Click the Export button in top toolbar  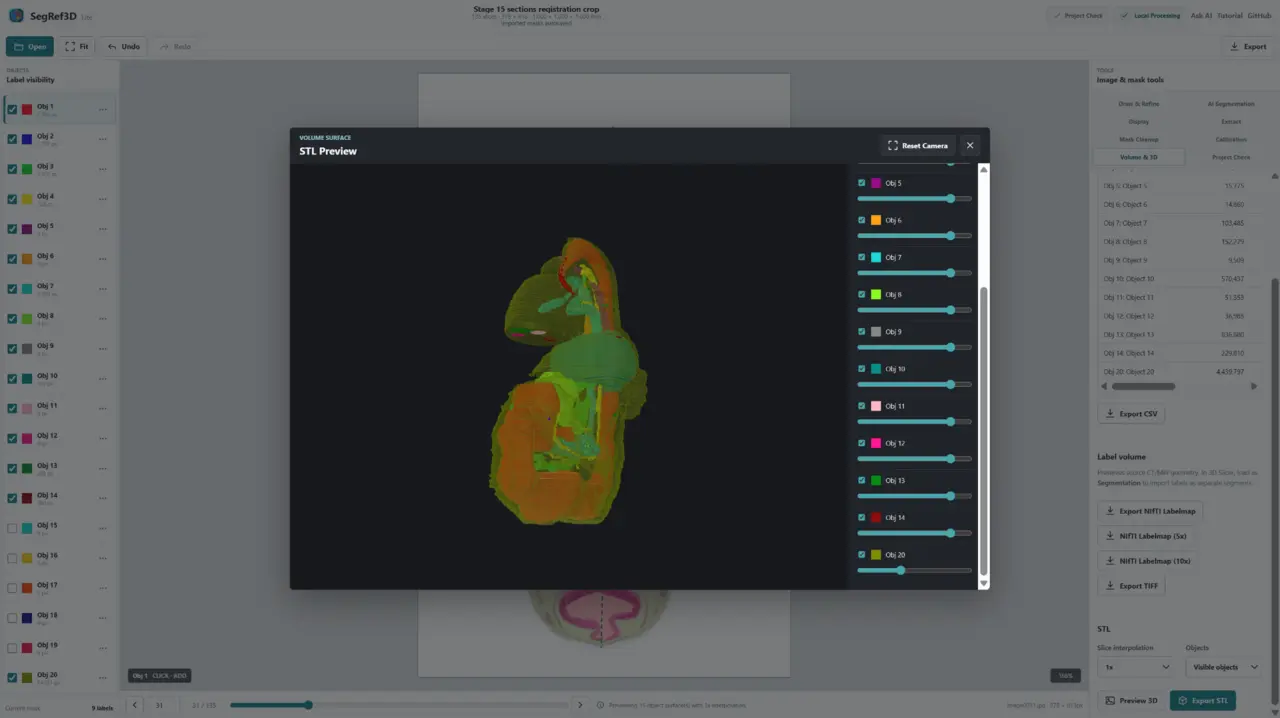click(1247, 46)
